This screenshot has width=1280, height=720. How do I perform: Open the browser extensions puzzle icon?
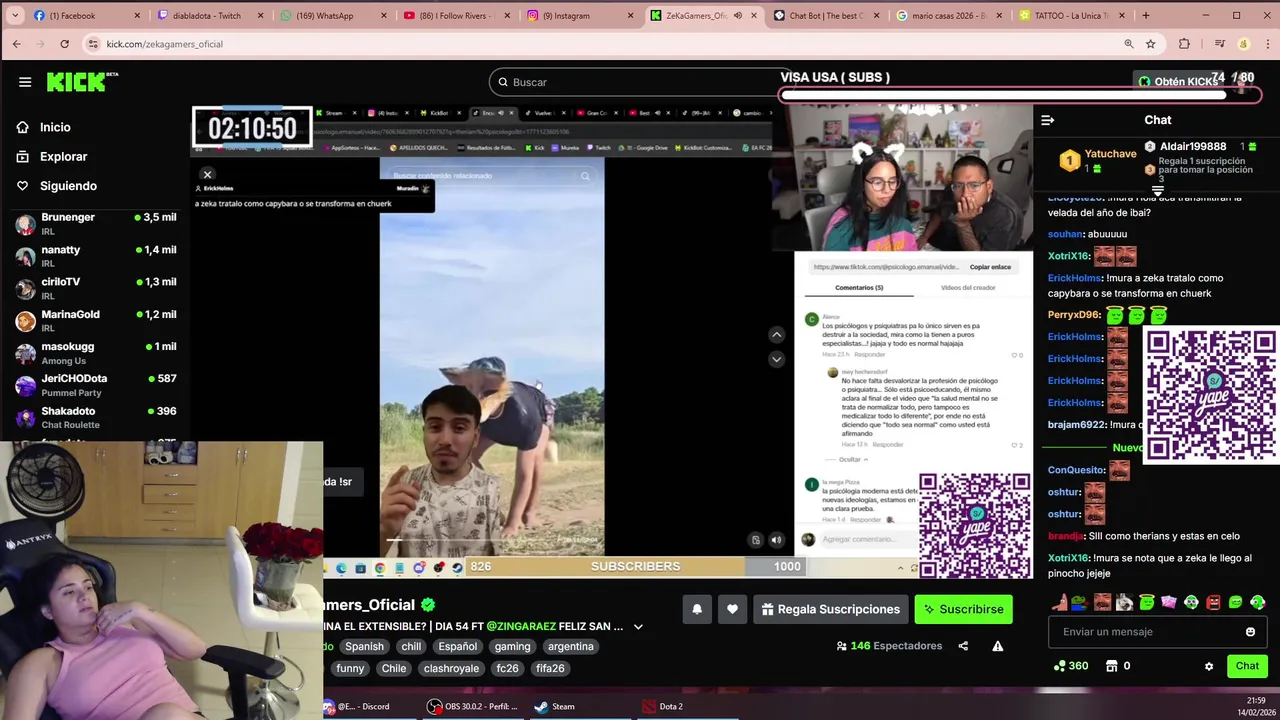point(1185,44)
